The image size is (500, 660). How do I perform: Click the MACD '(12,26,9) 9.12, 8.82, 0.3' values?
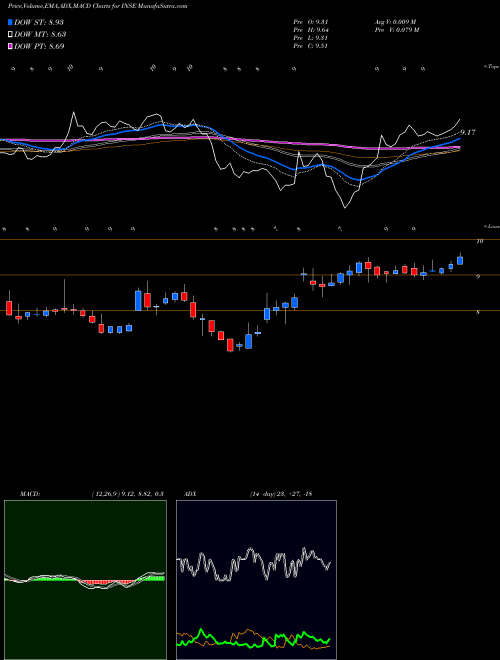pos(127,494)
